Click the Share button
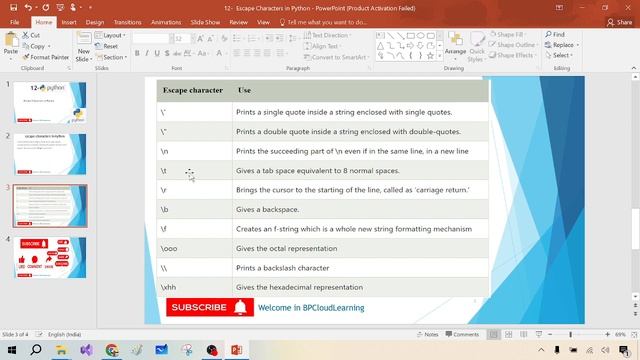 coord(619,22)
